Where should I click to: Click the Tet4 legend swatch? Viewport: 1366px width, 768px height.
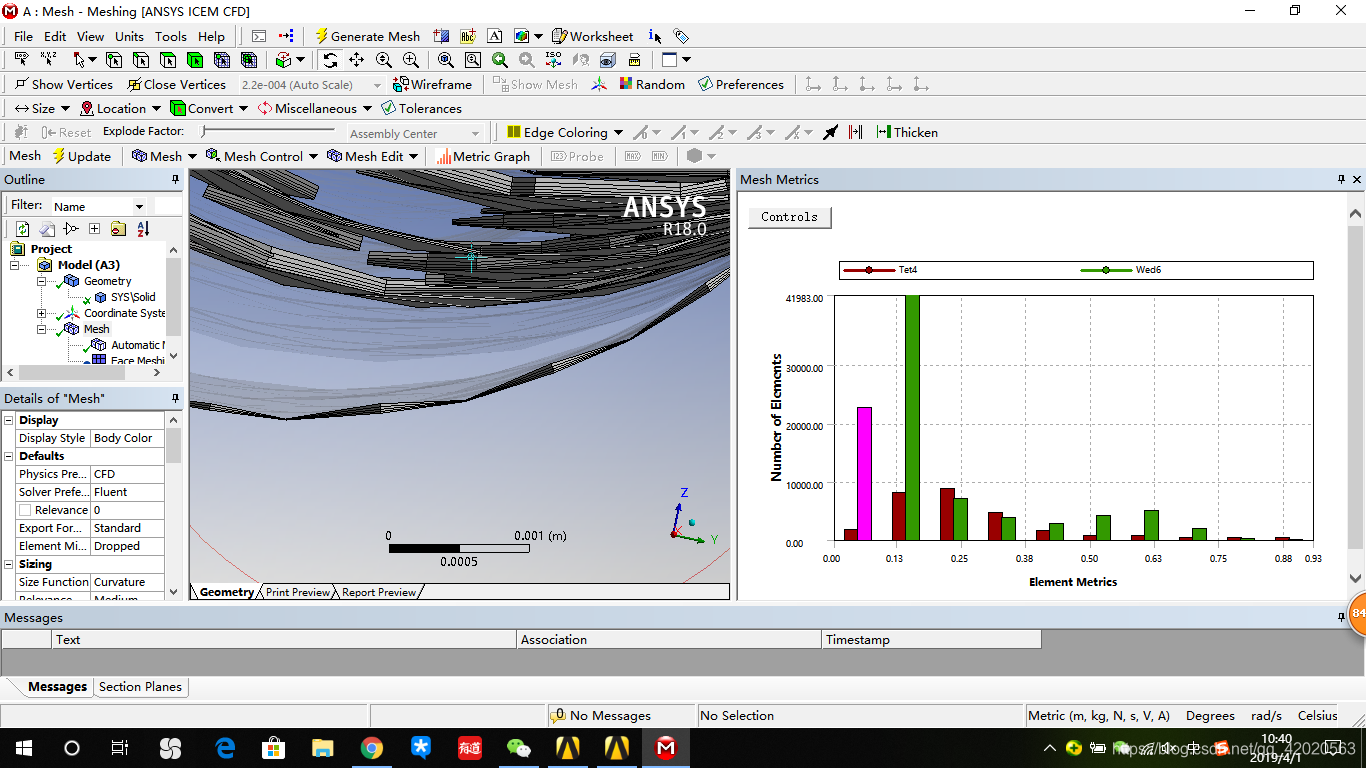pyautogui.click(x=868, y=270)
